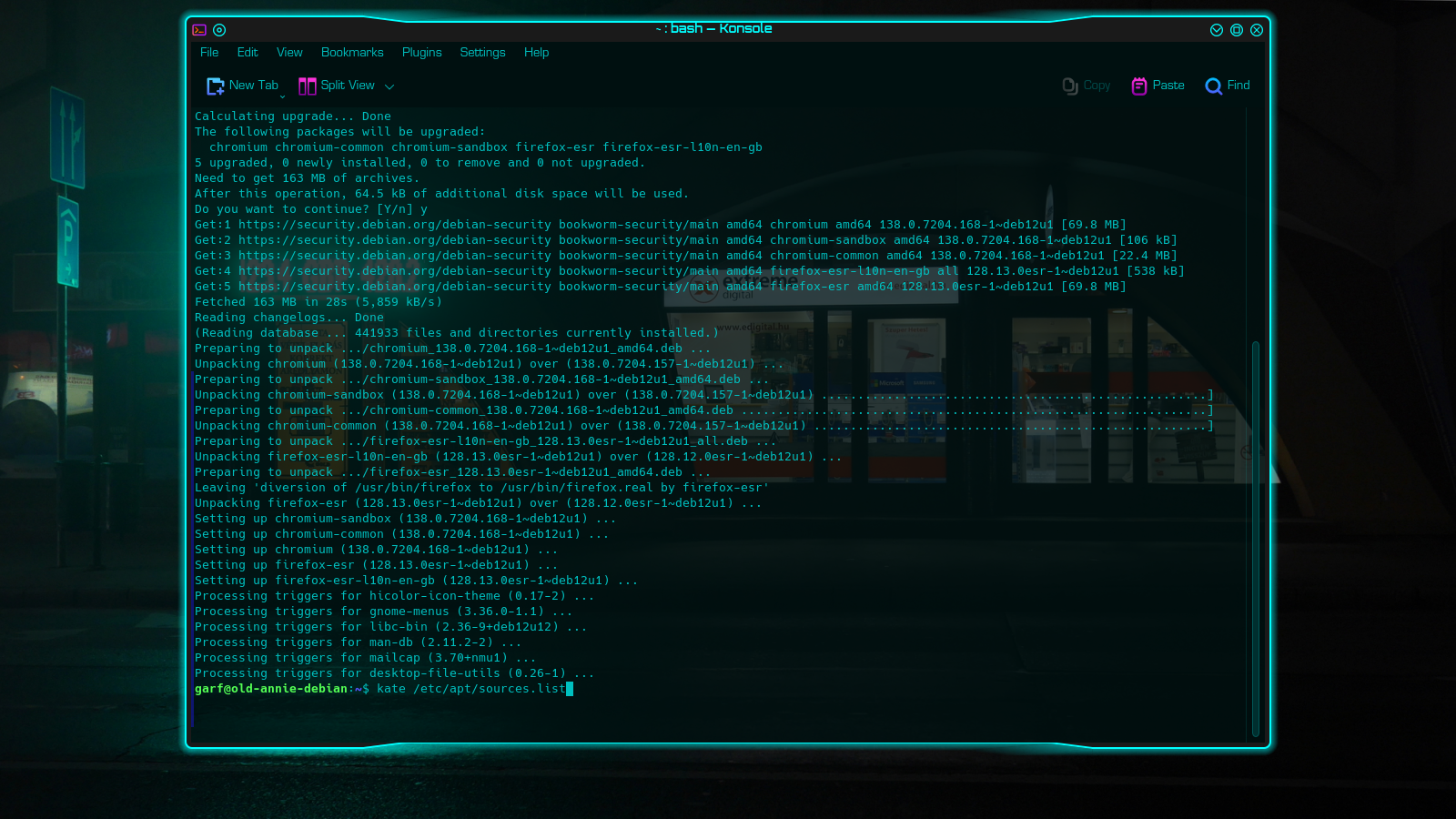Click the 'The following packages will be upgraded:' line
The width and height of the screenshot is (1456, 819).
pos(340,132)
